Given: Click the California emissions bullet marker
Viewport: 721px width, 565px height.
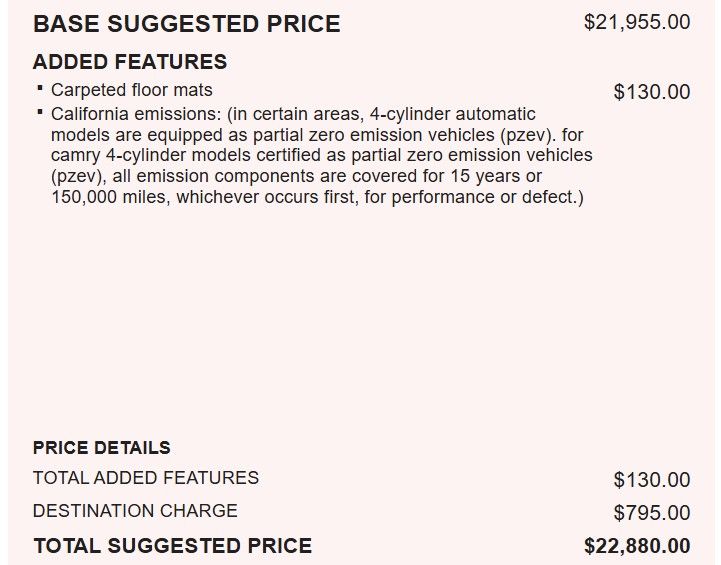Looking at the screenshot, I should coord(39,113).
